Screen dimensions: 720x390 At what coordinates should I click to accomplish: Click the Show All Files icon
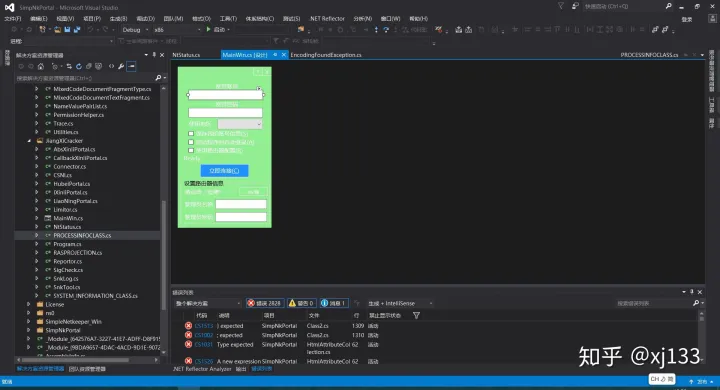tap(98, 66)
